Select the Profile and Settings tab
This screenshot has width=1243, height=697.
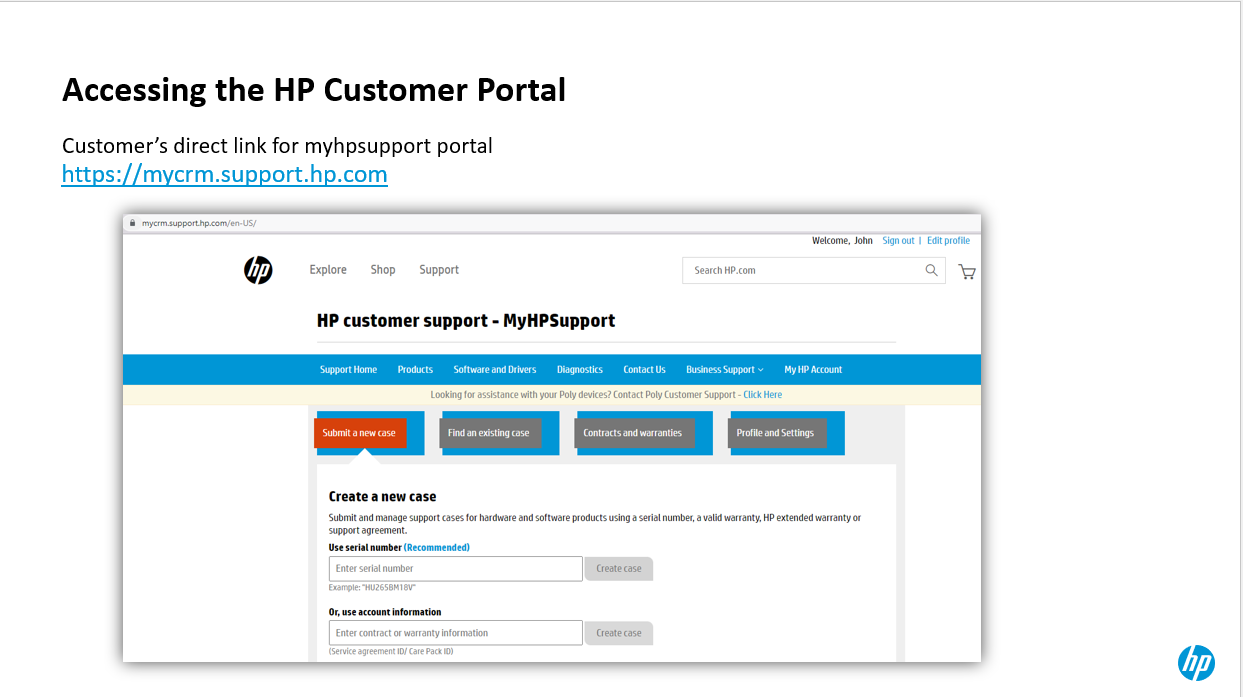click(x=779, y=432)
